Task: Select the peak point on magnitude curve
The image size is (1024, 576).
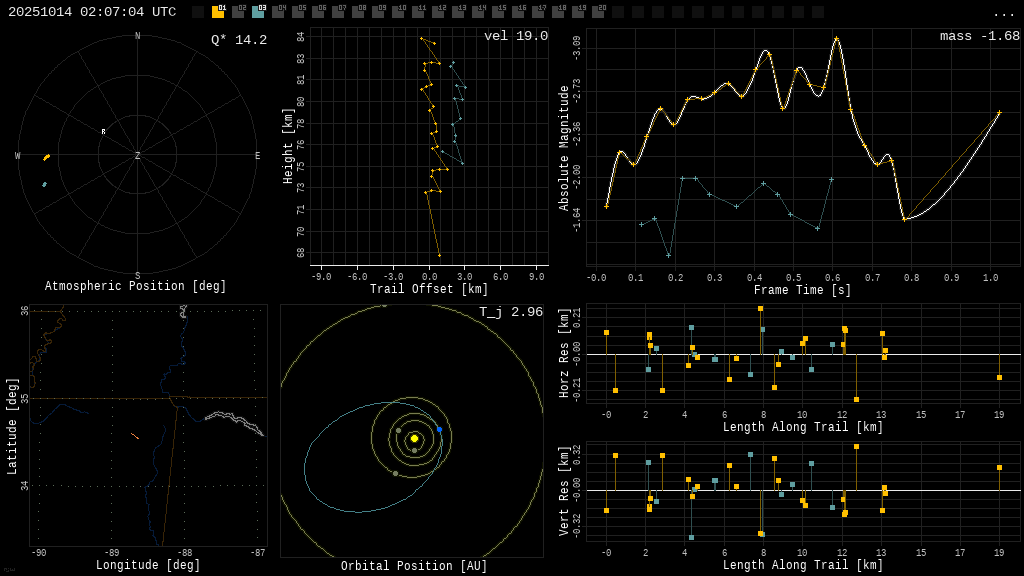Action: 836,39
